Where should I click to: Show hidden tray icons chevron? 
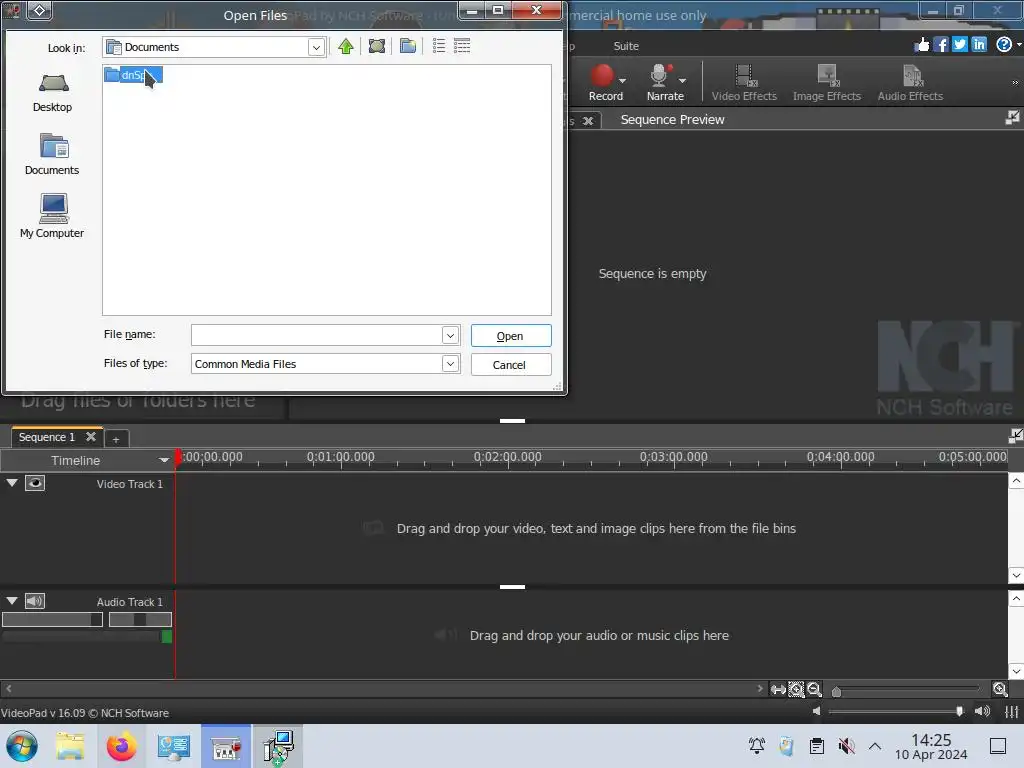coord(875,746)
